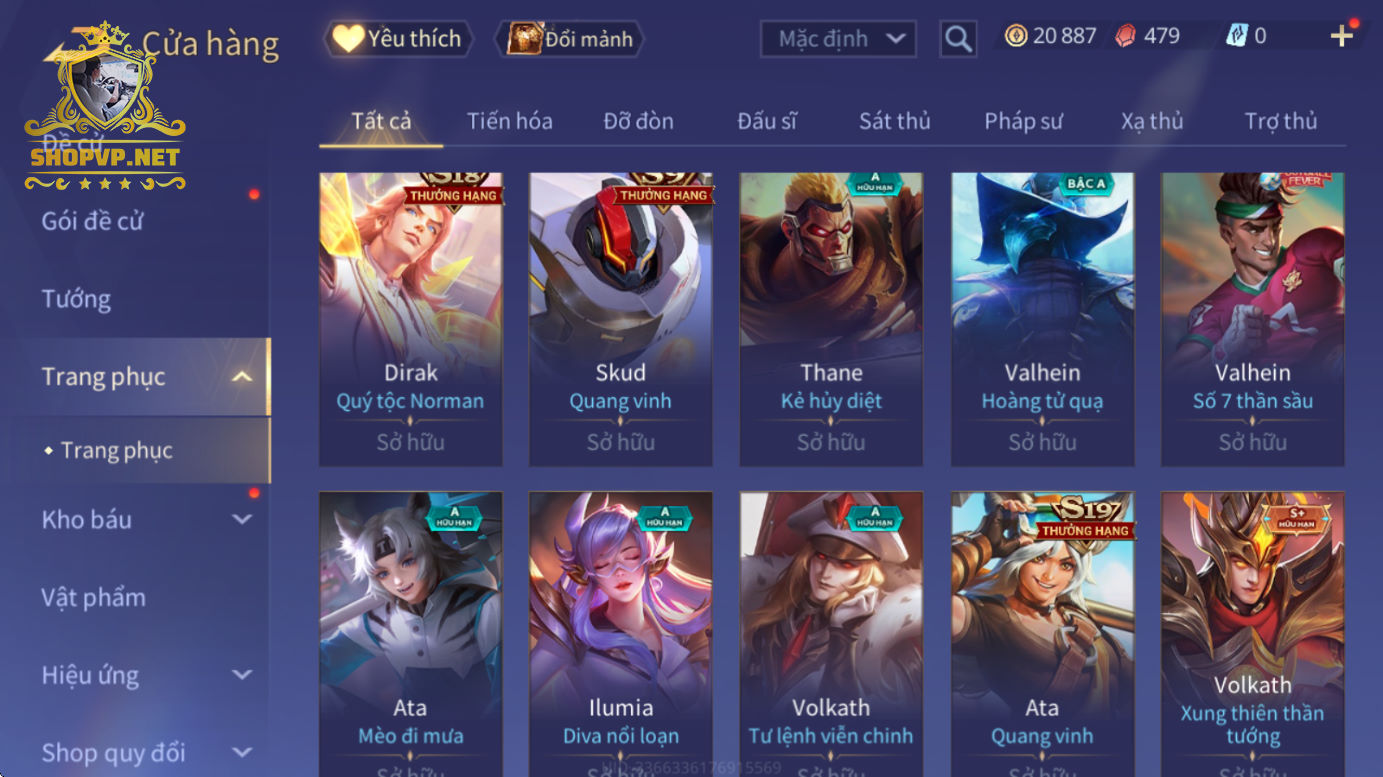Viewport: 1383px width, 777px height.
Task: Select Dirak Quý tộc Norman skin card
Action: pyautogui.click(x=411, y=319)
